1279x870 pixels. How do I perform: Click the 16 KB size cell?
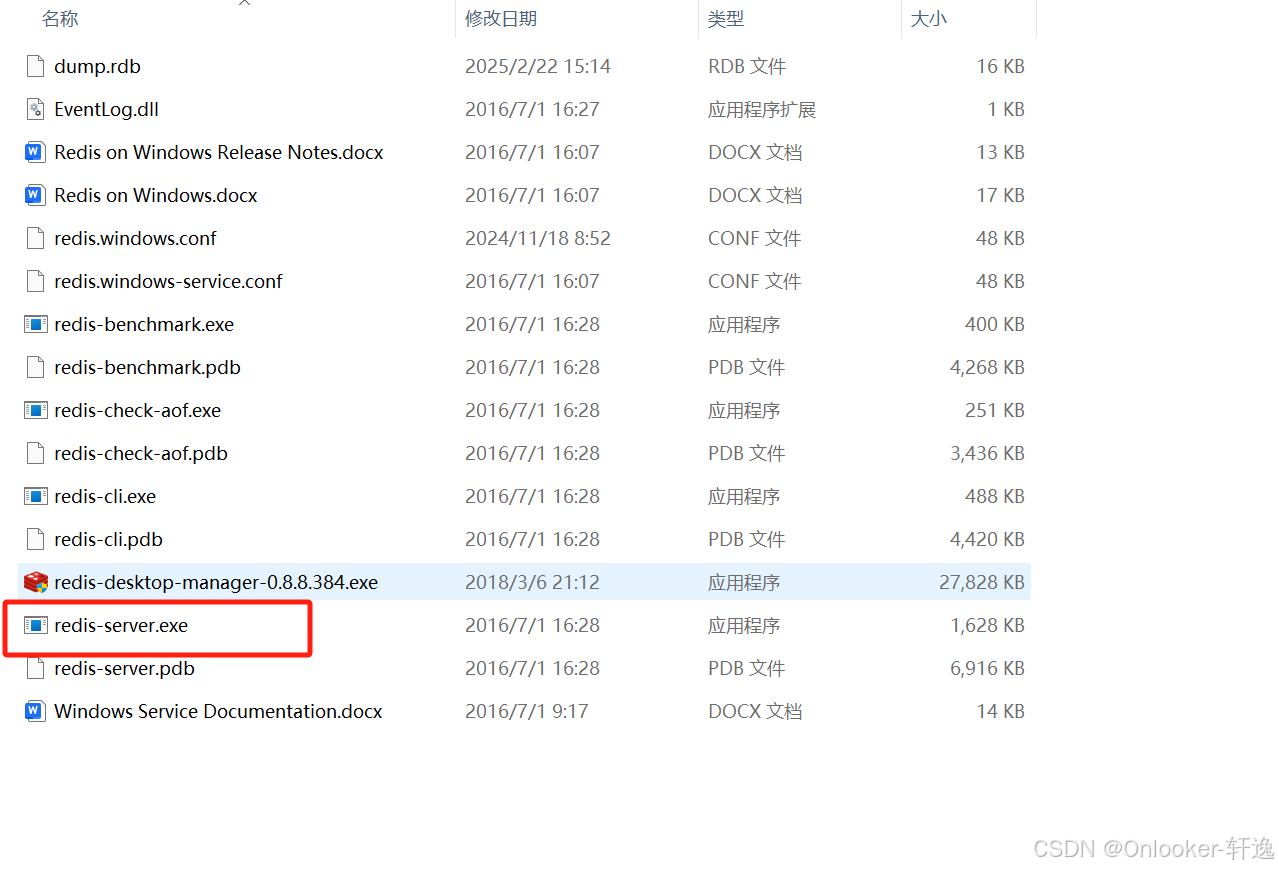point(1001,67)
